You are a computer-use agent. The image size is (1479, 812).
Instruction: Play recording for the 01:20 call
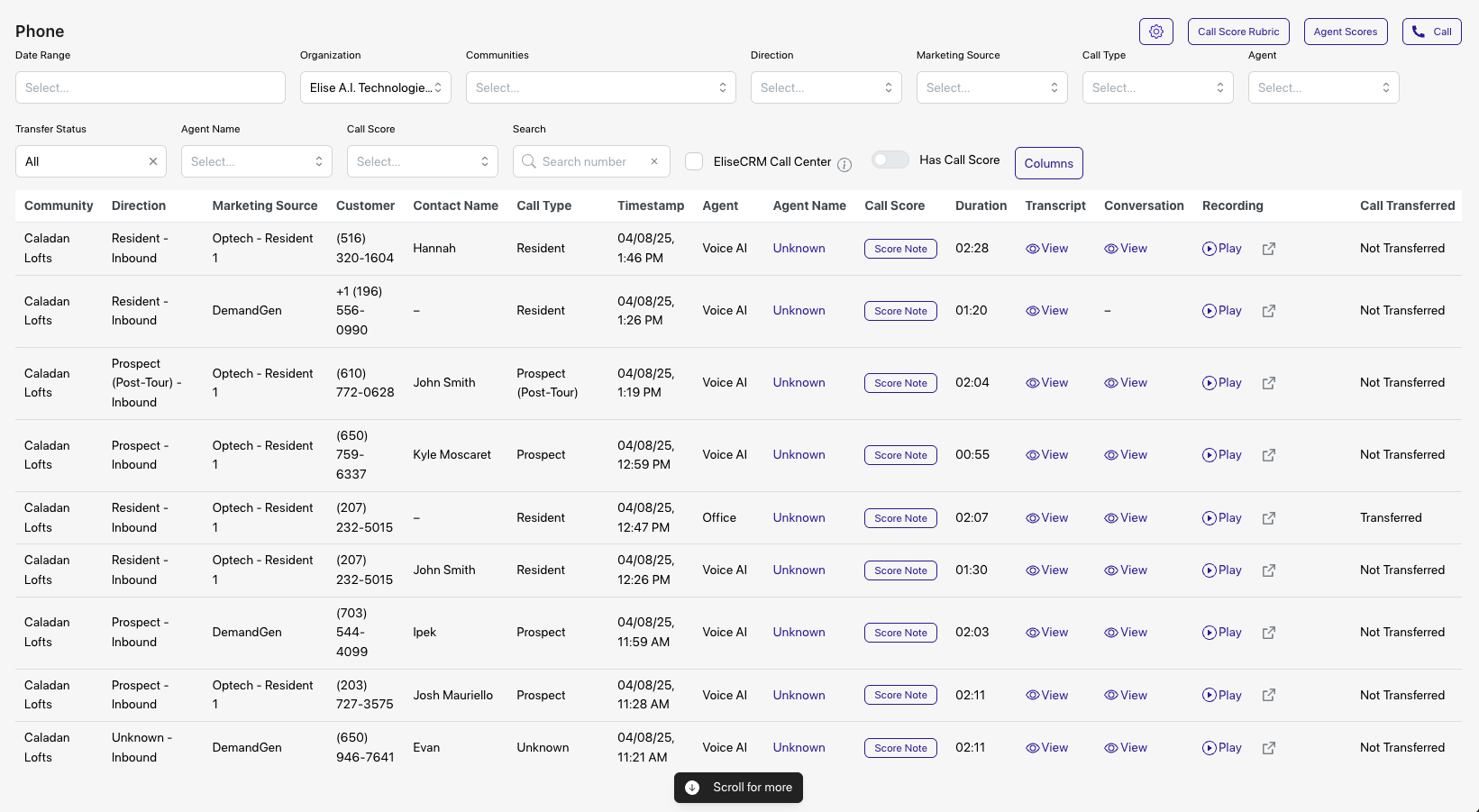[1222, 311]
